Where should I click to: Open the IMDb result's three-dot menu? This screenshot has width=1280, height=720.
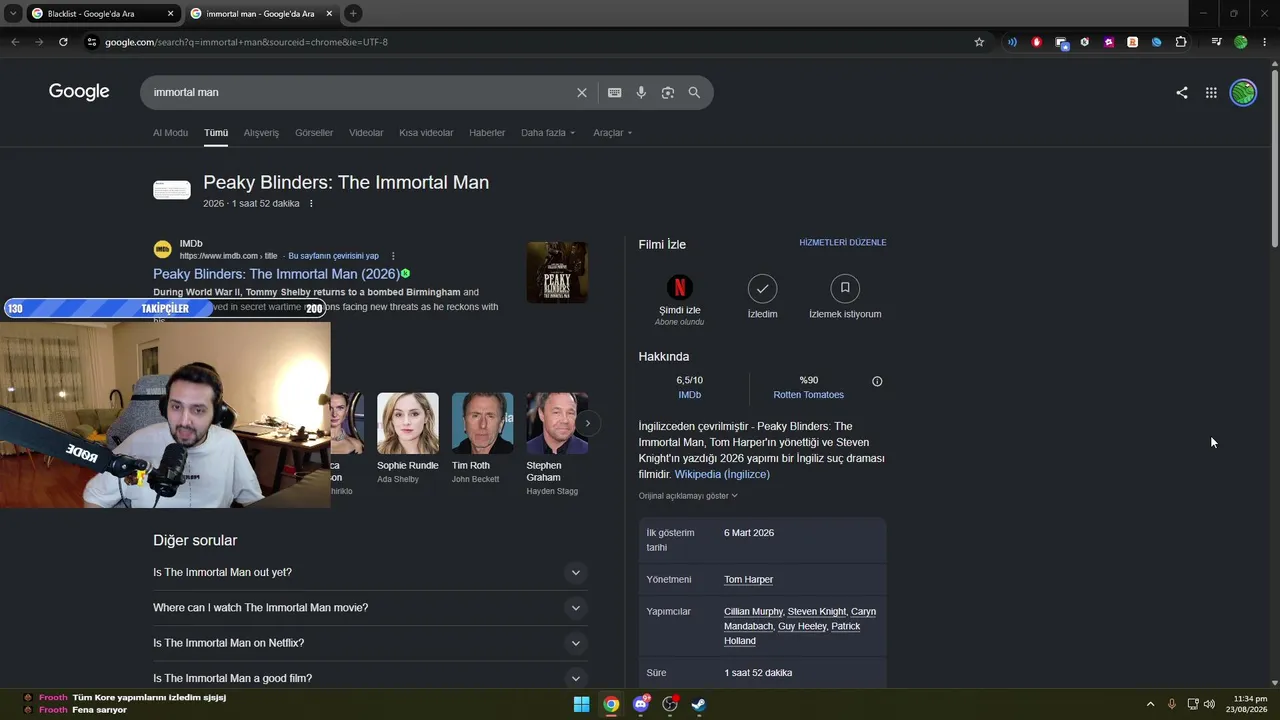393,256
